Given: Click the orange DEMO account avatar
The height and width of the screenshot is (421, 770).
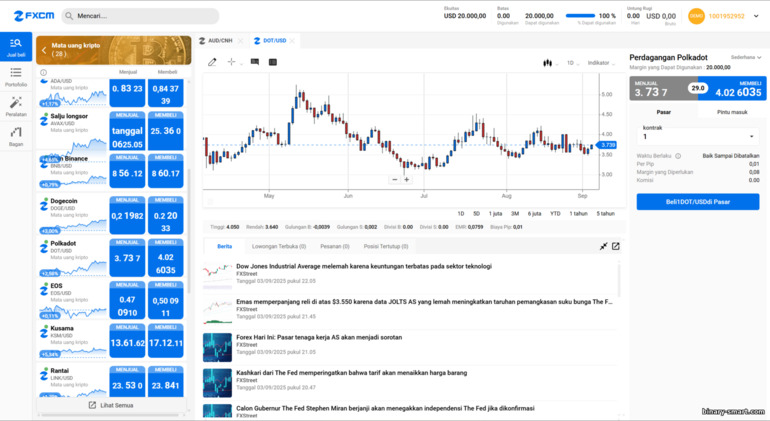Looking at the screenshot, I should point(696,16).
